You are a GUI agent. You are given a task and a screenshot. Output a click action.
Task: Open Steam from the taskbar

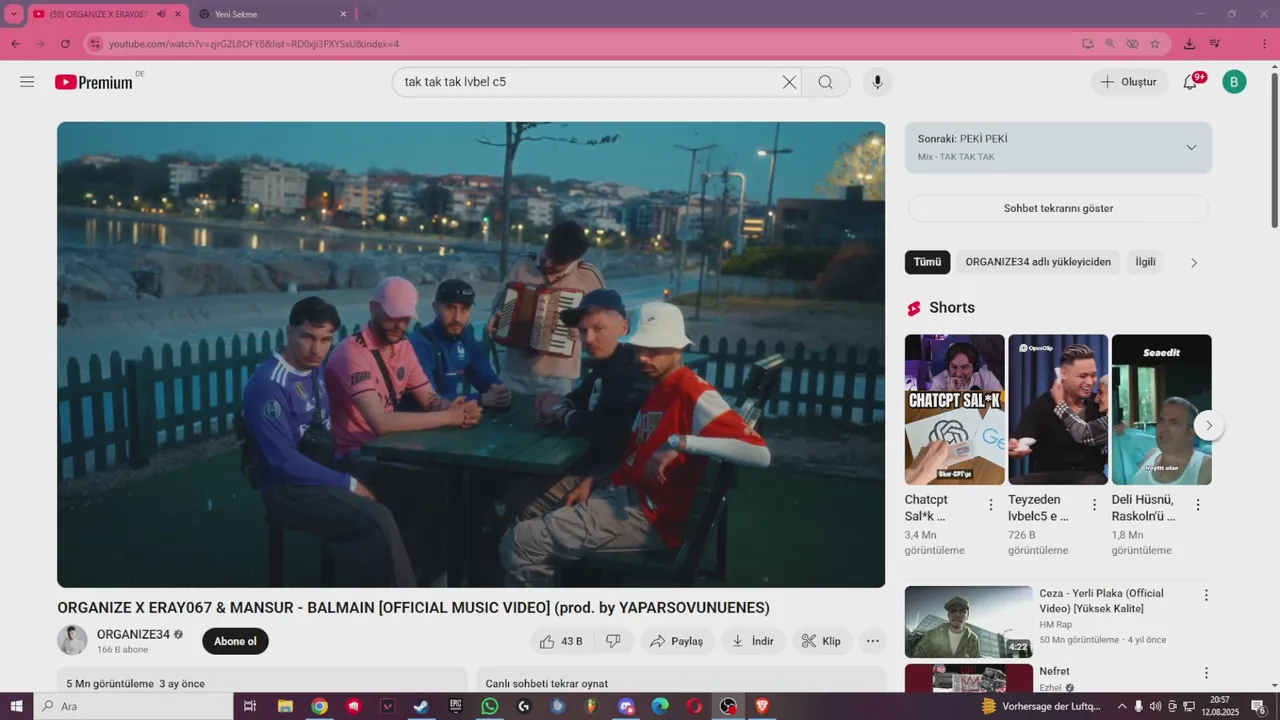point(421,706)
